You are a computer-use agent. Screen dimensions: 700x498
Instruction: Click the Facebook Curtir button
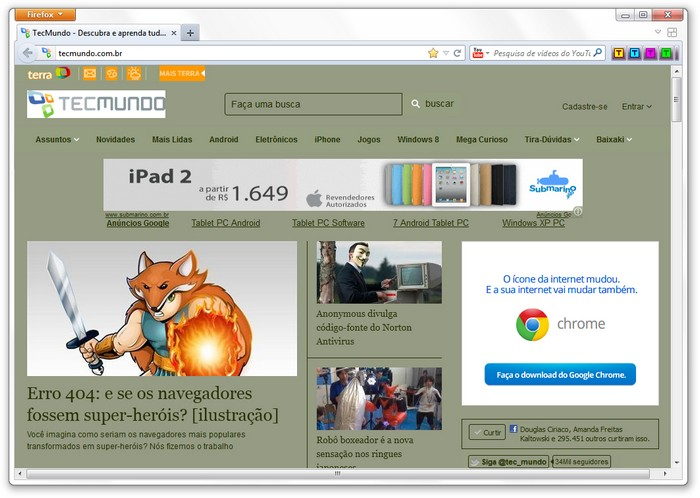coord(487,432)
